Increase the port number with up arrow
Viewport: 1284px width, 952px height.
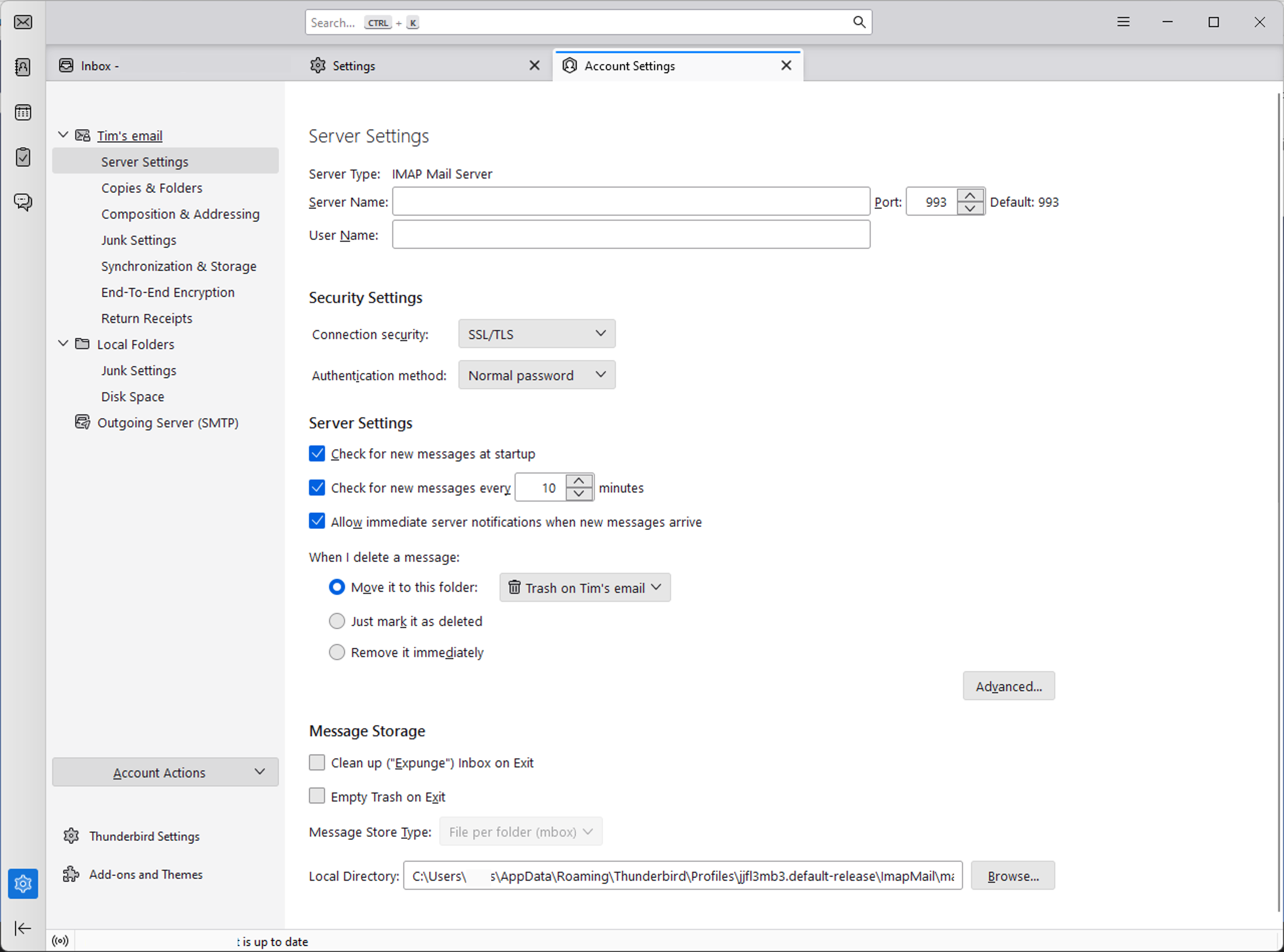click(970, 196)
